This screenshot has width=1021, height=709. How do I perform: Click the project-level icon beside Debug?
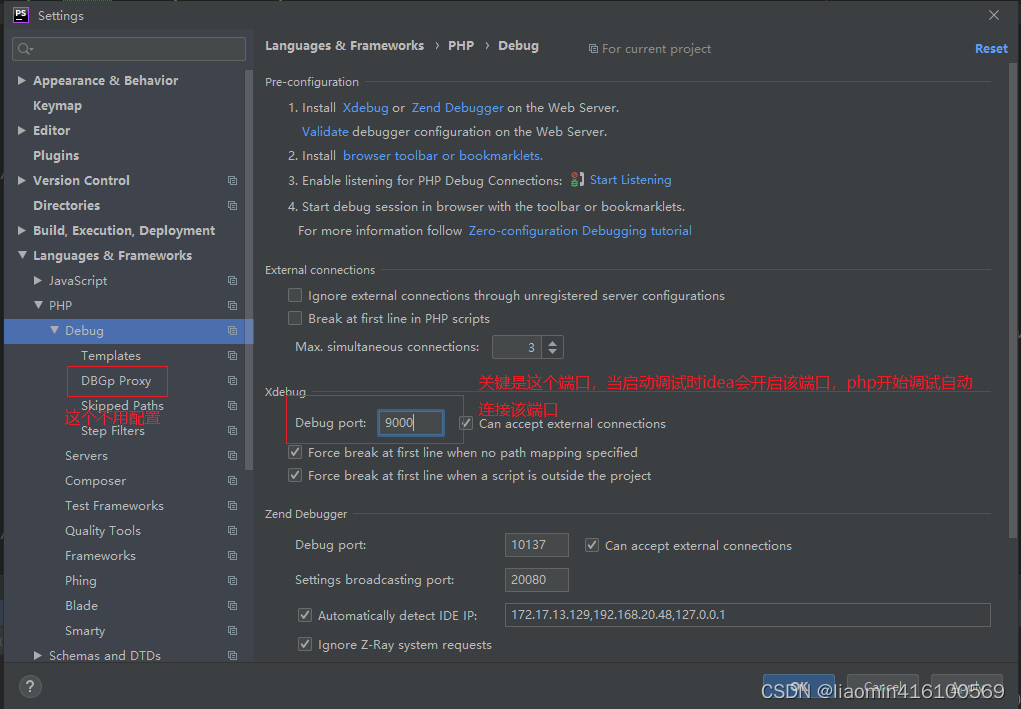click(x=232, y=331)
